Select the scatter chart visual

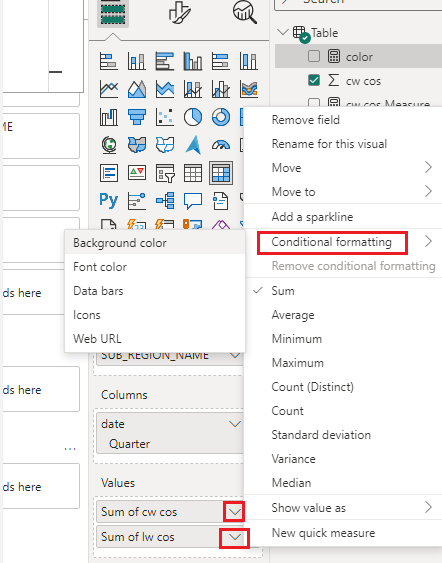[165, 117]
